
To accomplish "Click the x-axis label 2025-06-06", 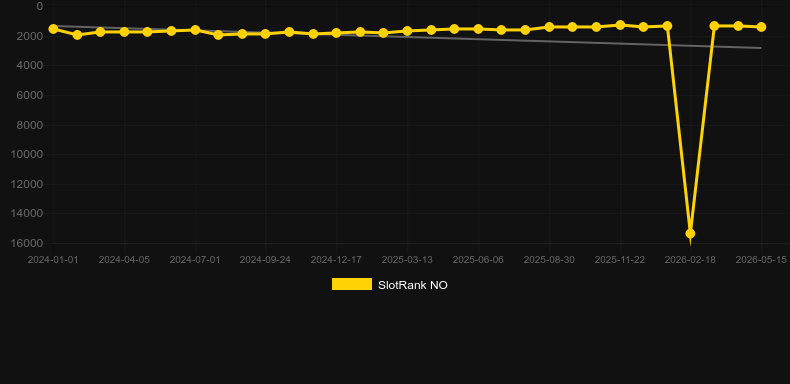I will [478, 260].
